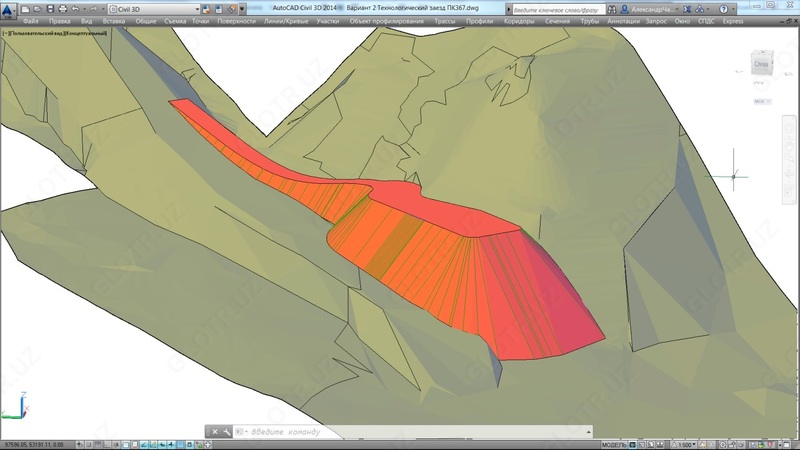Click the Undo arrow icon
Screen dimensions: 800x450
coord(76,8)
